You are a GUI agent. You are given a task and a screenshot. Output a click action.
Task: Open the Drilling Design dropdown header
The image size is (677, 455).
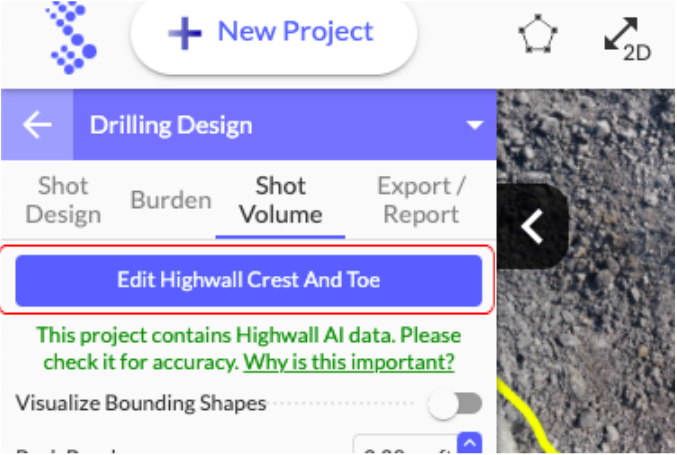pos(285,125)
